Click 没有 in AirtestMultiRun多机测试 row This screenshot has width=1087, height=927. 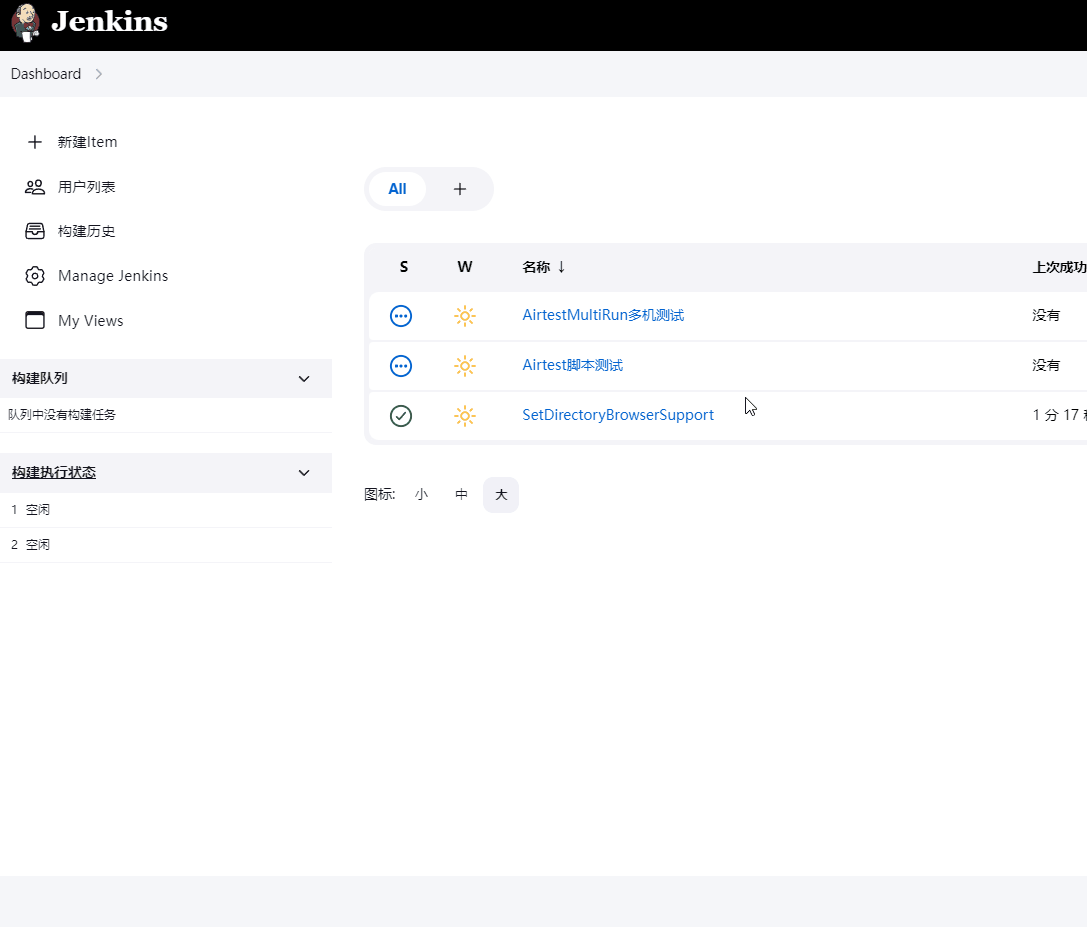[x=1046, y=315]
